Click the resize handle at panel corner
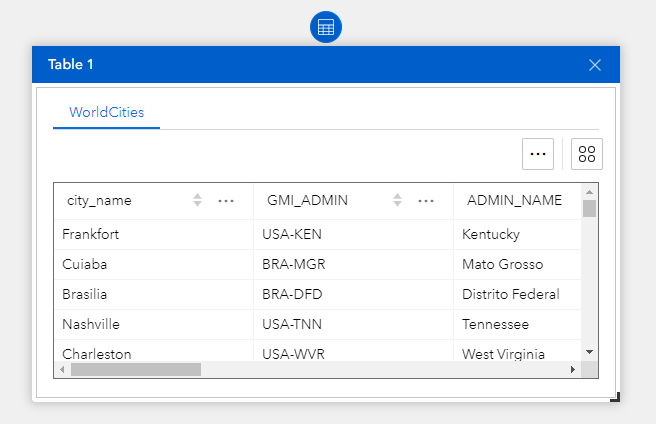The image size is (656, 424). tap(616, 398)
